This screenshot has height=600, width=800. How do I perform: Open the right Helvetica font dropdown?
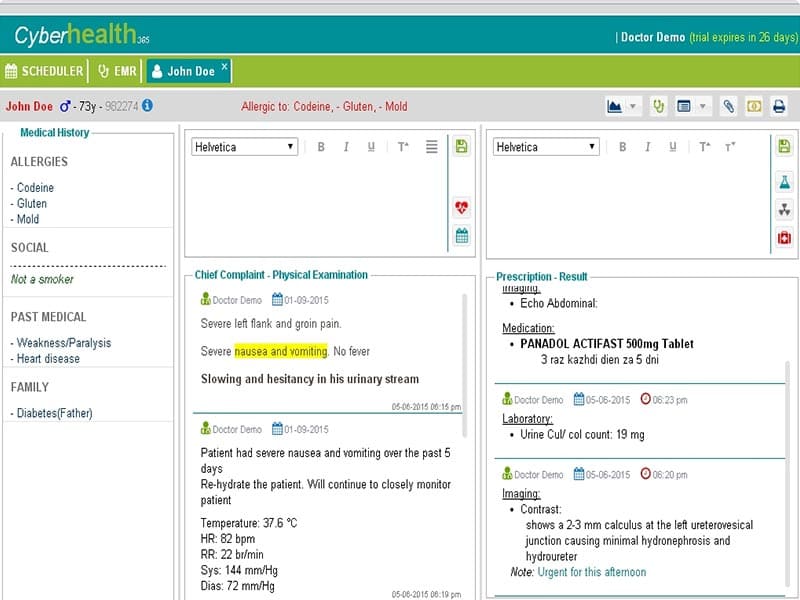point(546,147)
